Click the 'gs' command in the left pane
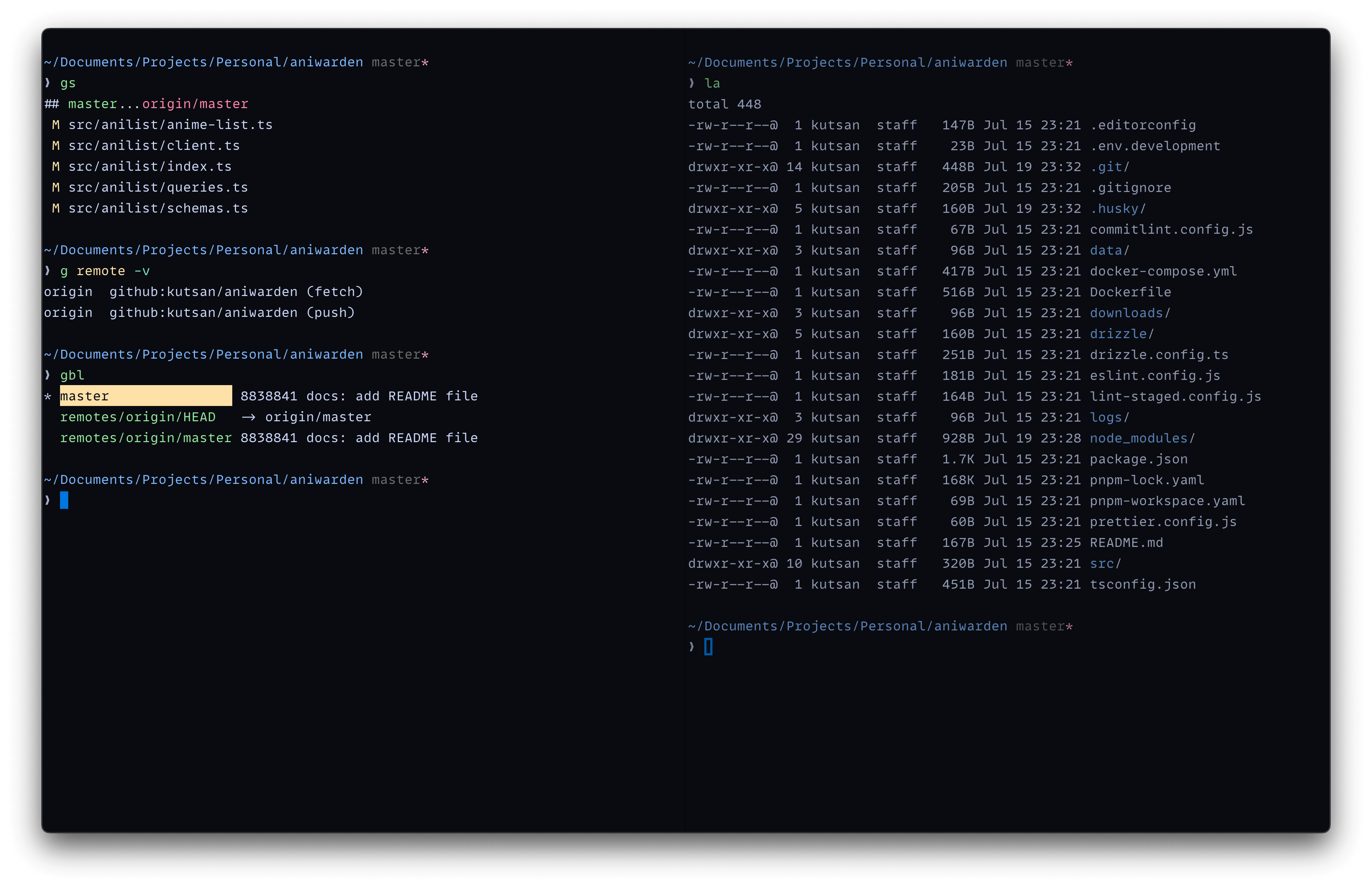This screenshot has height=888, width=1372. (x=68, y=83)
